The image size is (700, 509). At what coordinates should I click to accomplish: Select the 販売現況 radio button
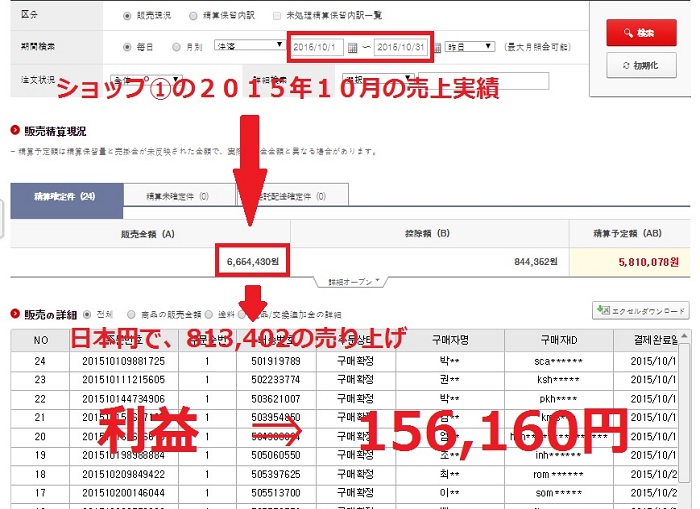click(127, 16)
